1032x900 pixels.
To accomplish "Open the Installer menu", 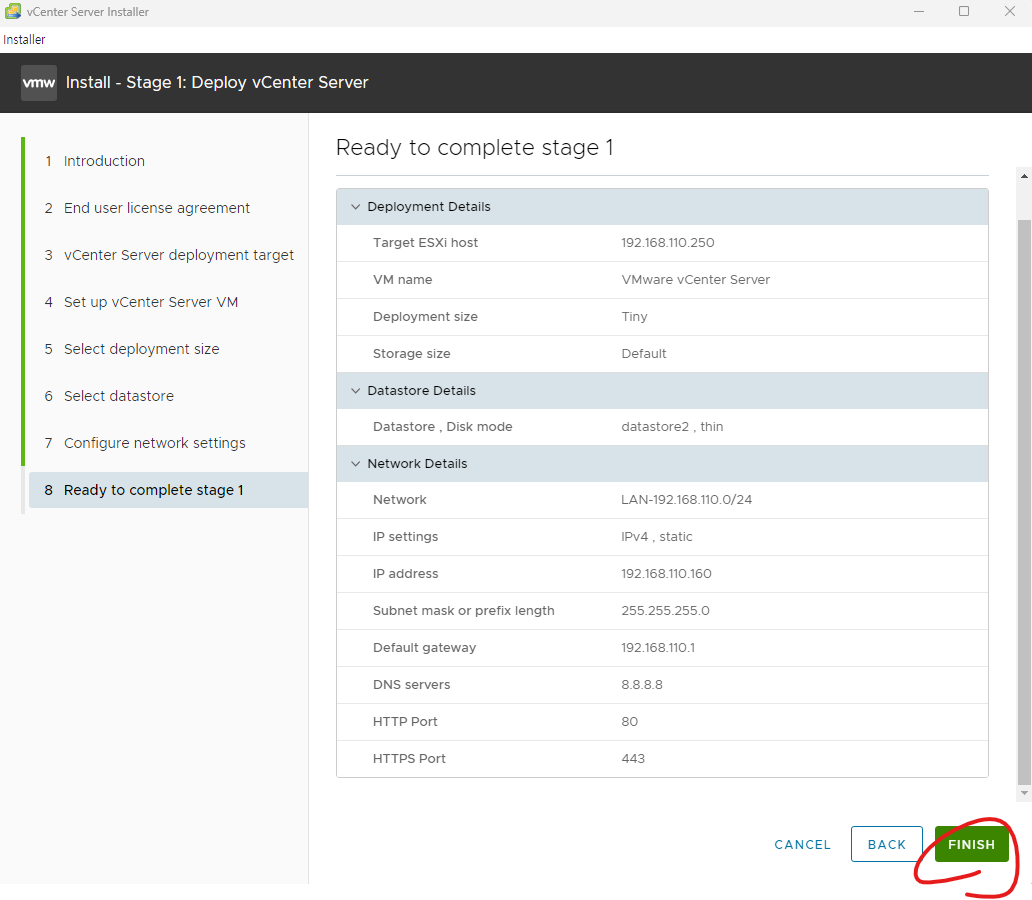I will click(24, 40).
